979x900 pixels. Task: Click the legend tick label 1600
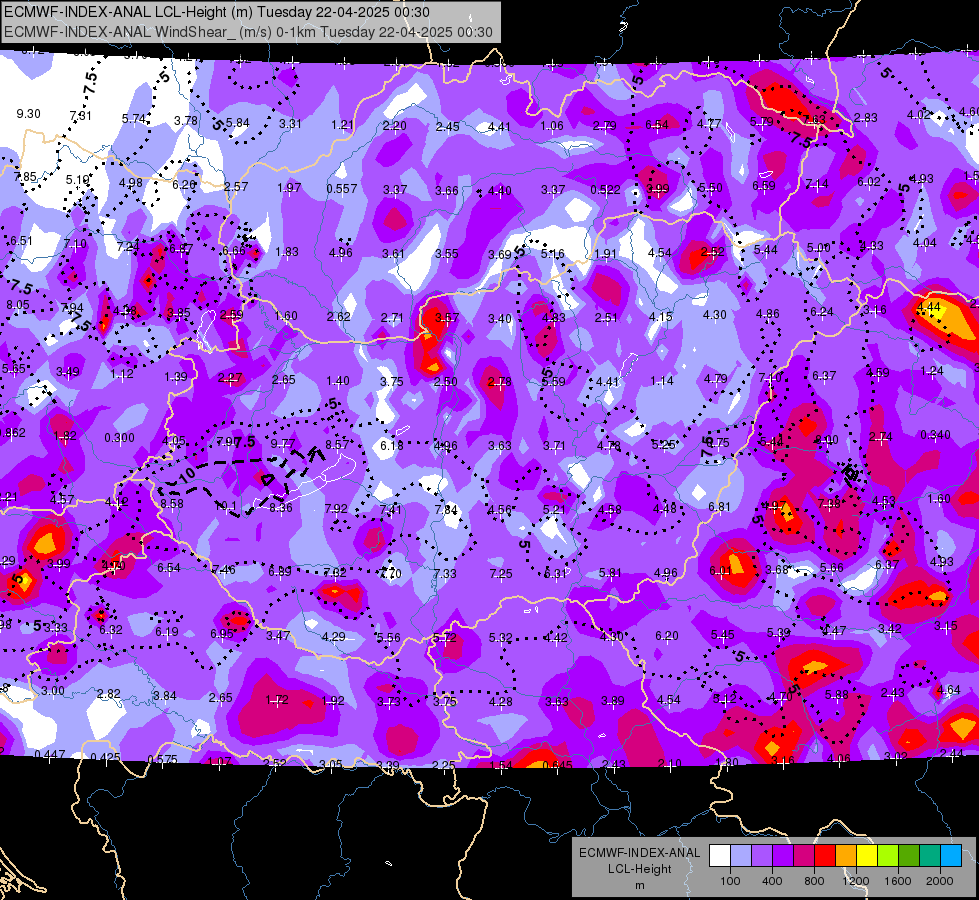click(x=898, y=881)
